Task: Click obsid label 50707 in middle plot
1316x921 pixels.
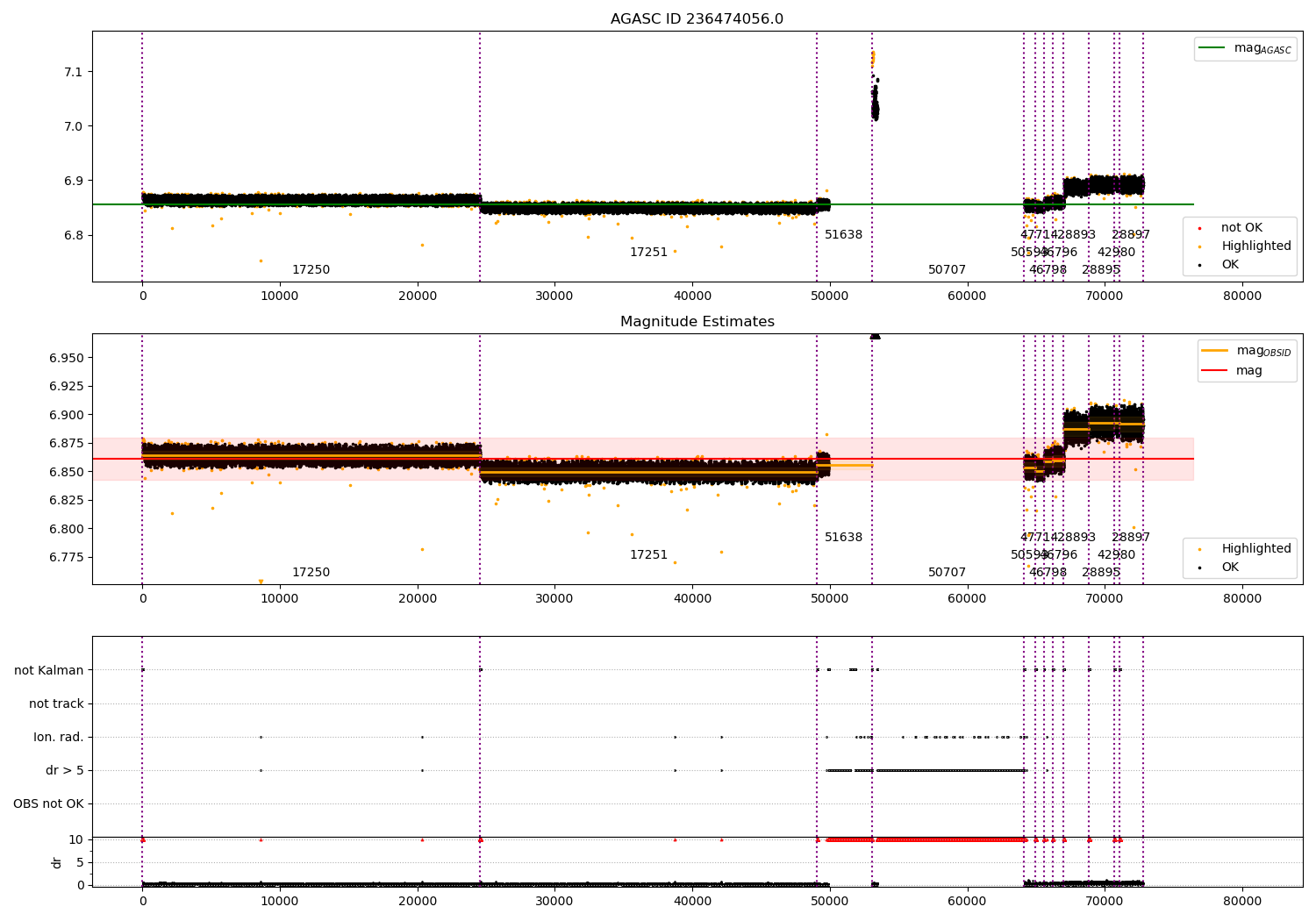Action: 947,573
